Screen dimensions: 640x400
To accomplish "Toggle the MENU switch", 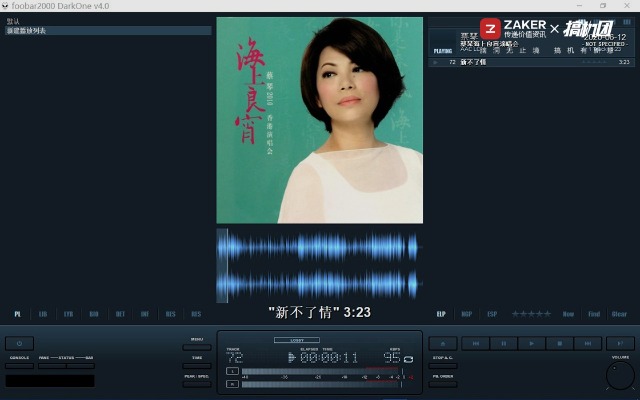I will pyautogui.click(x=197, y=347).
